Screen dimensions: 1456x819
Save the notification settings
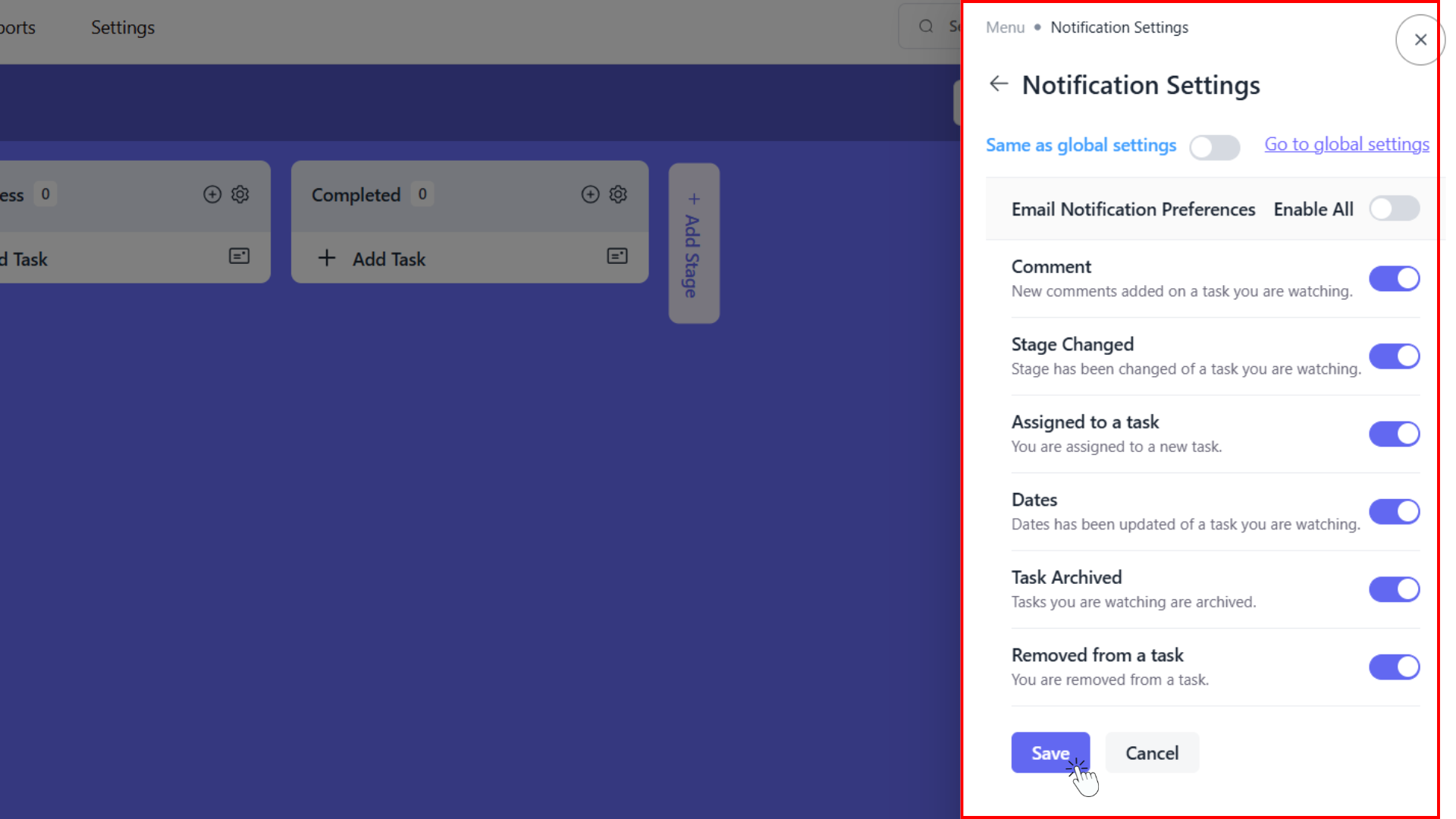(1050, 753)
